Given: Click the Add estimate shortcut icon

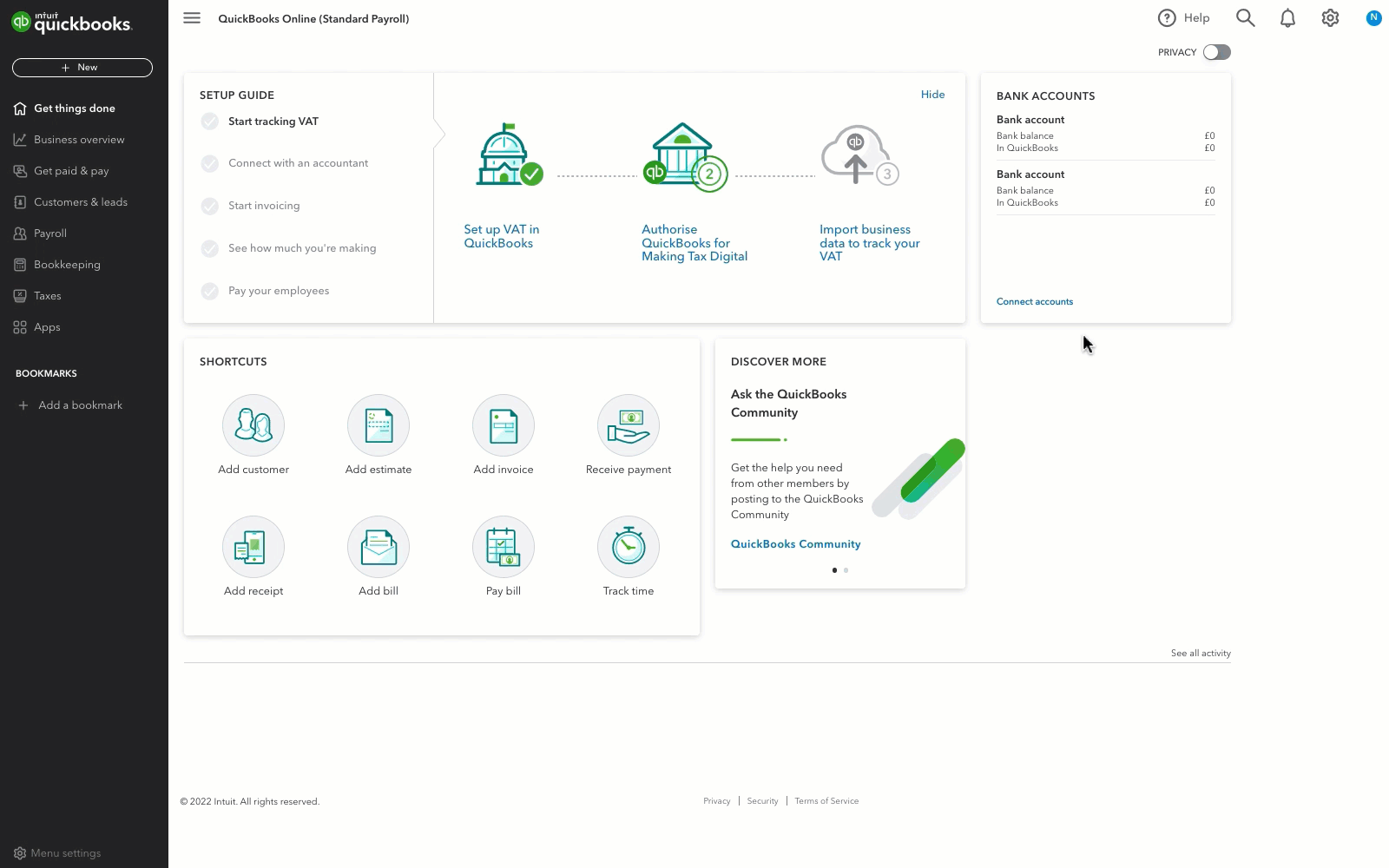Looking at the screenshot, I should [x=379, y=425].
